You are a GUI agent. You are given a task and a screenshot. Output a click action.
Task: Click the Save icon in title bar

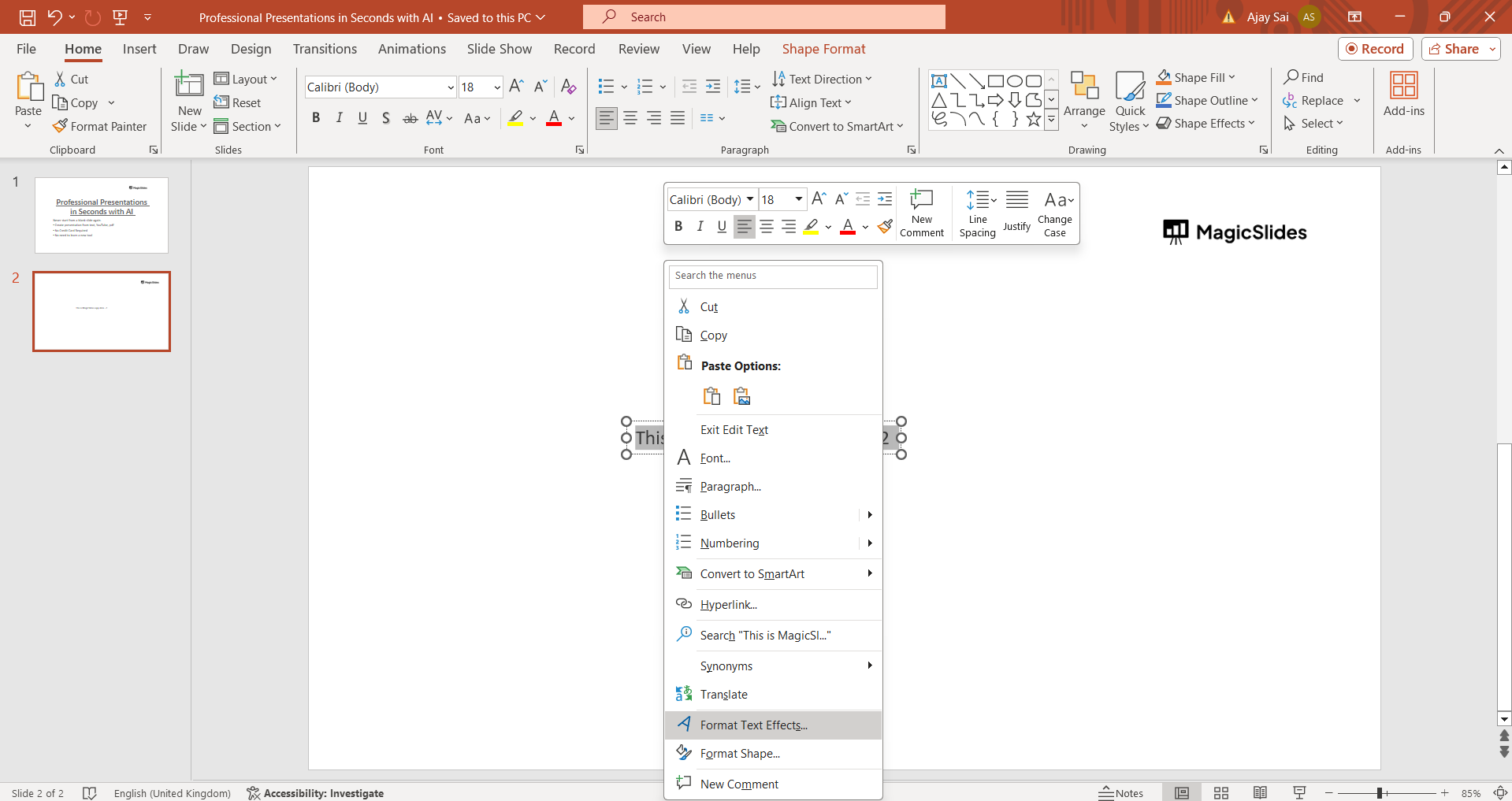28,17
